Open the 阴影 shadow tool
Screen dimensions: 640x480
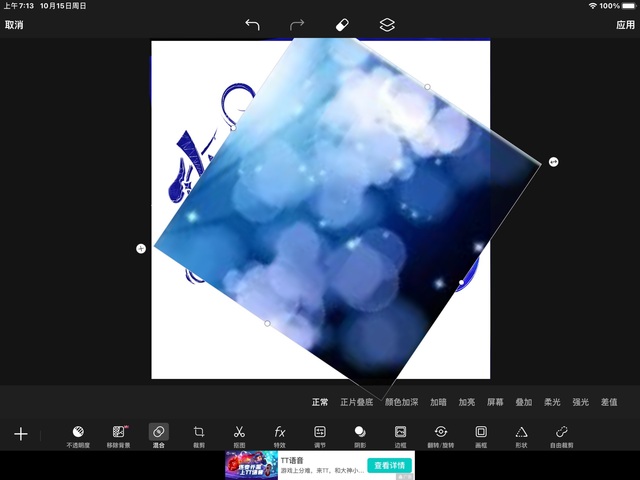(360, 434)
